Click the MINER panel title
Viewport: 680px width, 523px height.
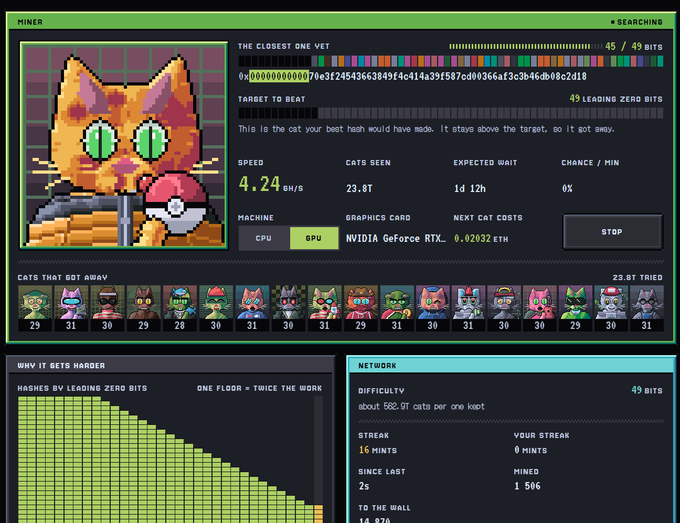[30, 22]
